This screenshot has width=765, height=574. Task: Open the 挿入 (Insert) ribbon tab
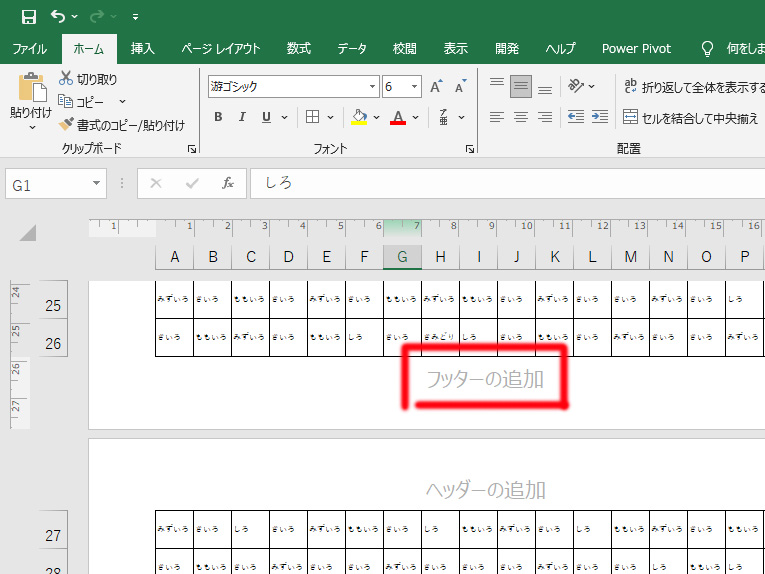click(x=143, y=48)
